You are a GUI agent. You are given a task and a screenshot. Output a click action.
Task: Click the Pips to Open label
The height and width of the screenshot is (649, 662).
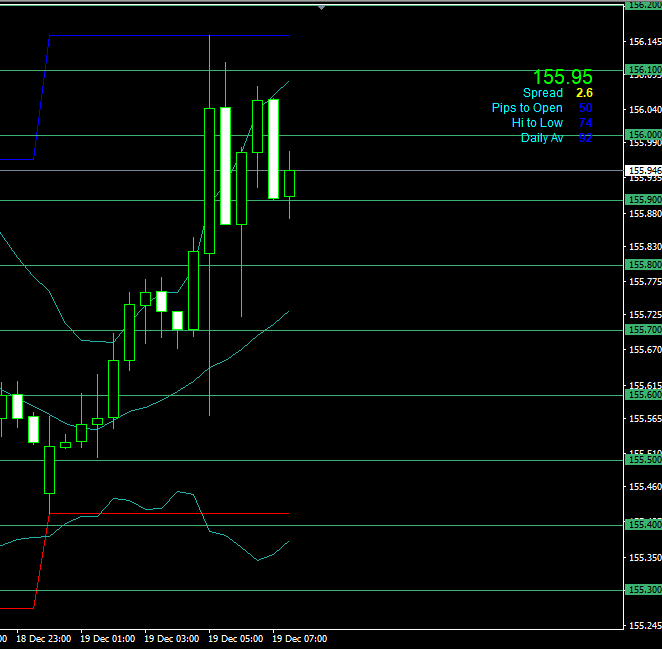click(527, 108)
